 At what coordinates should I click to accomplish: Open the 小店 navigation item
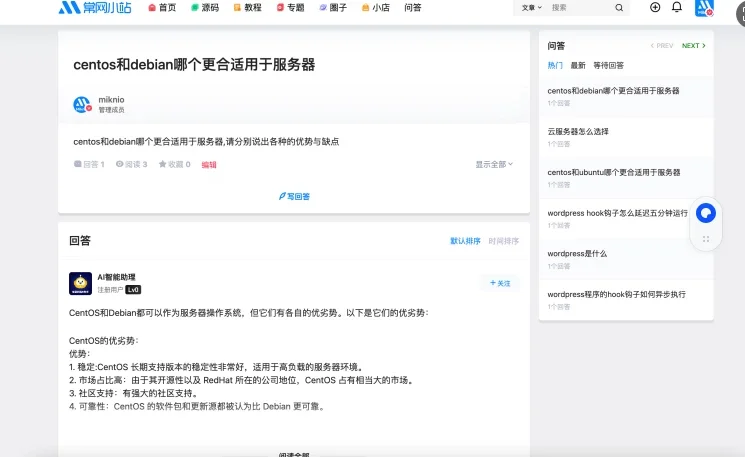point(376,8)
